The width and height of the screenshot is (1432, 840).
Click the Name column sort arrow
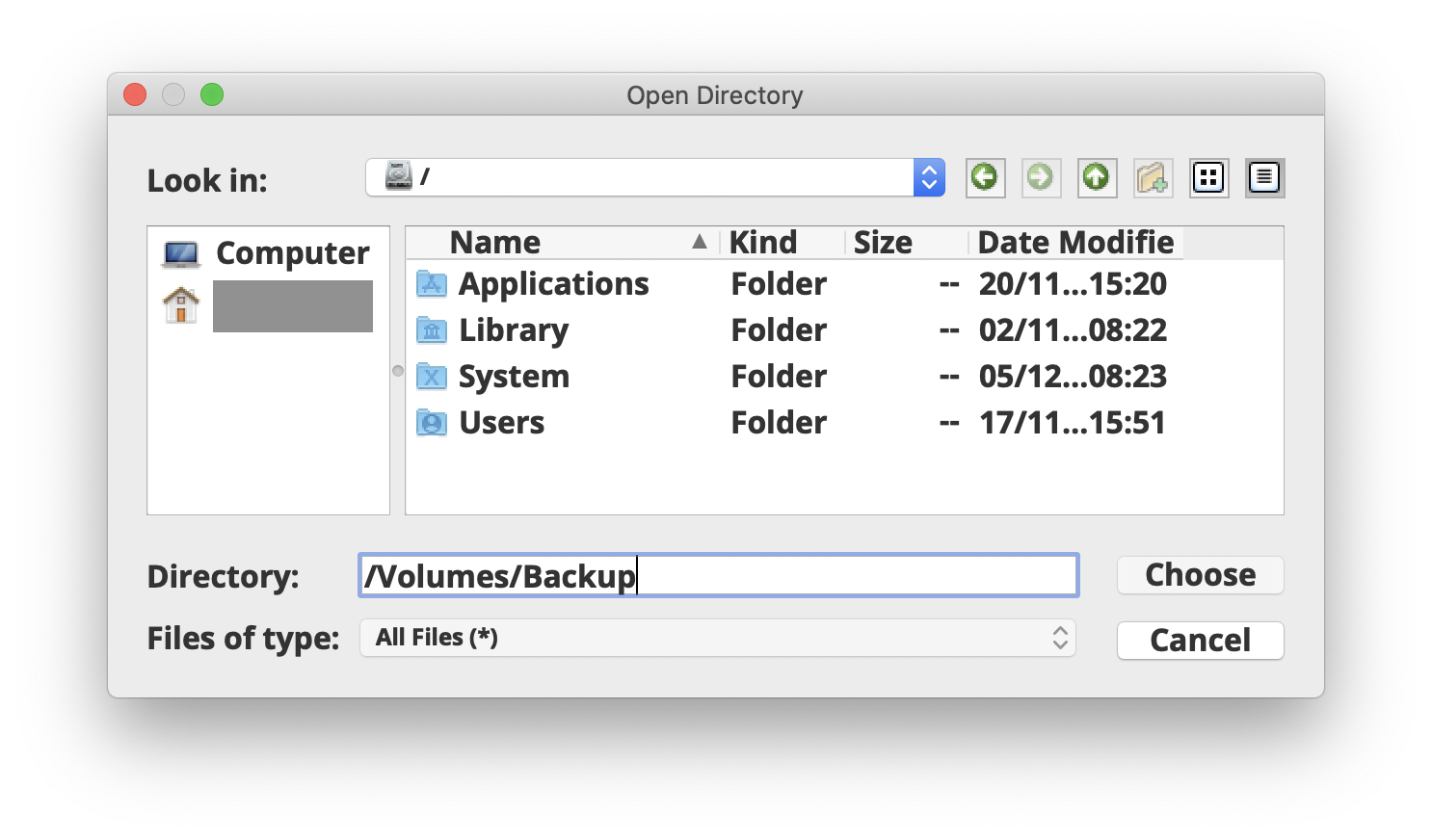pos(699,242)
